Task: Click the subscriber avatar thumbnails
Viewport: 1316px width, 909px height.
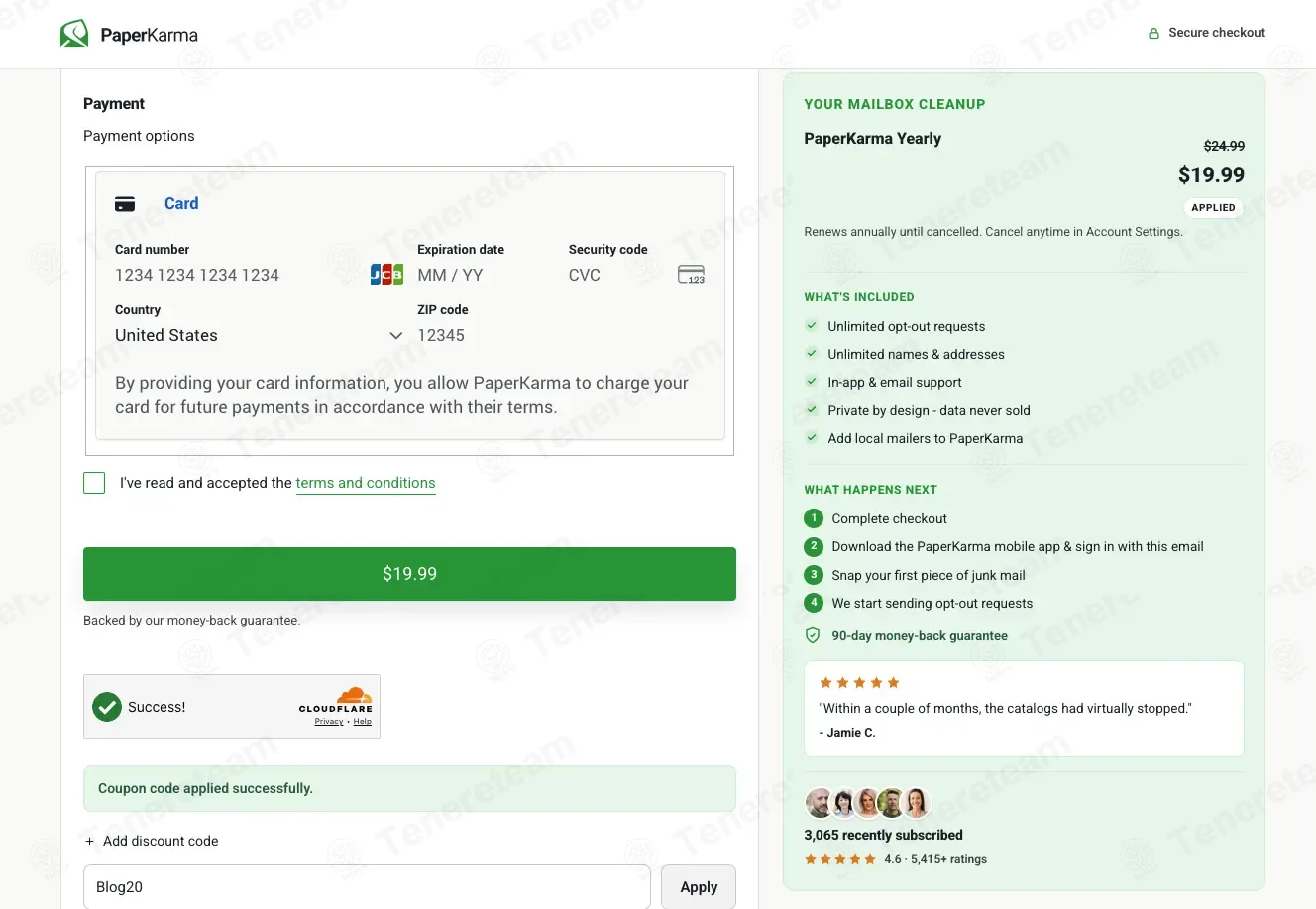Action: [867, 803]
